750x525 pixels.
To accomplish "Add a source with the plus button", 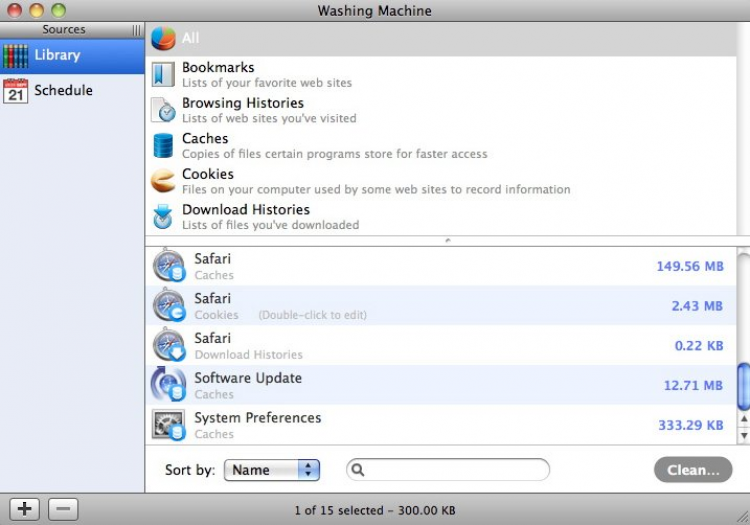I will [24, 509].
